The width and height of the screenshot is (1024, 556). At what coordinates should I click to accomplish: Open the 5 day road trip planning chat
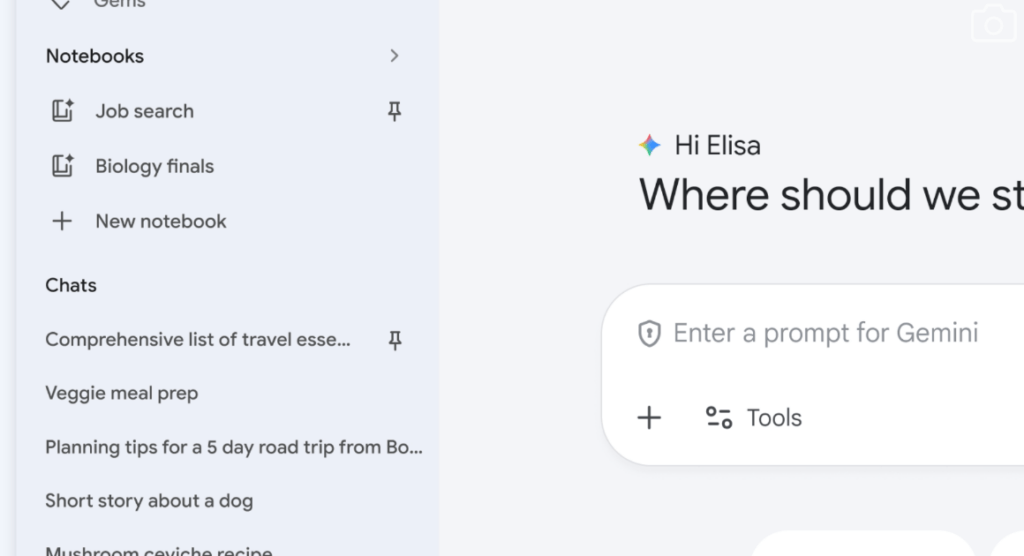point(234,447)
